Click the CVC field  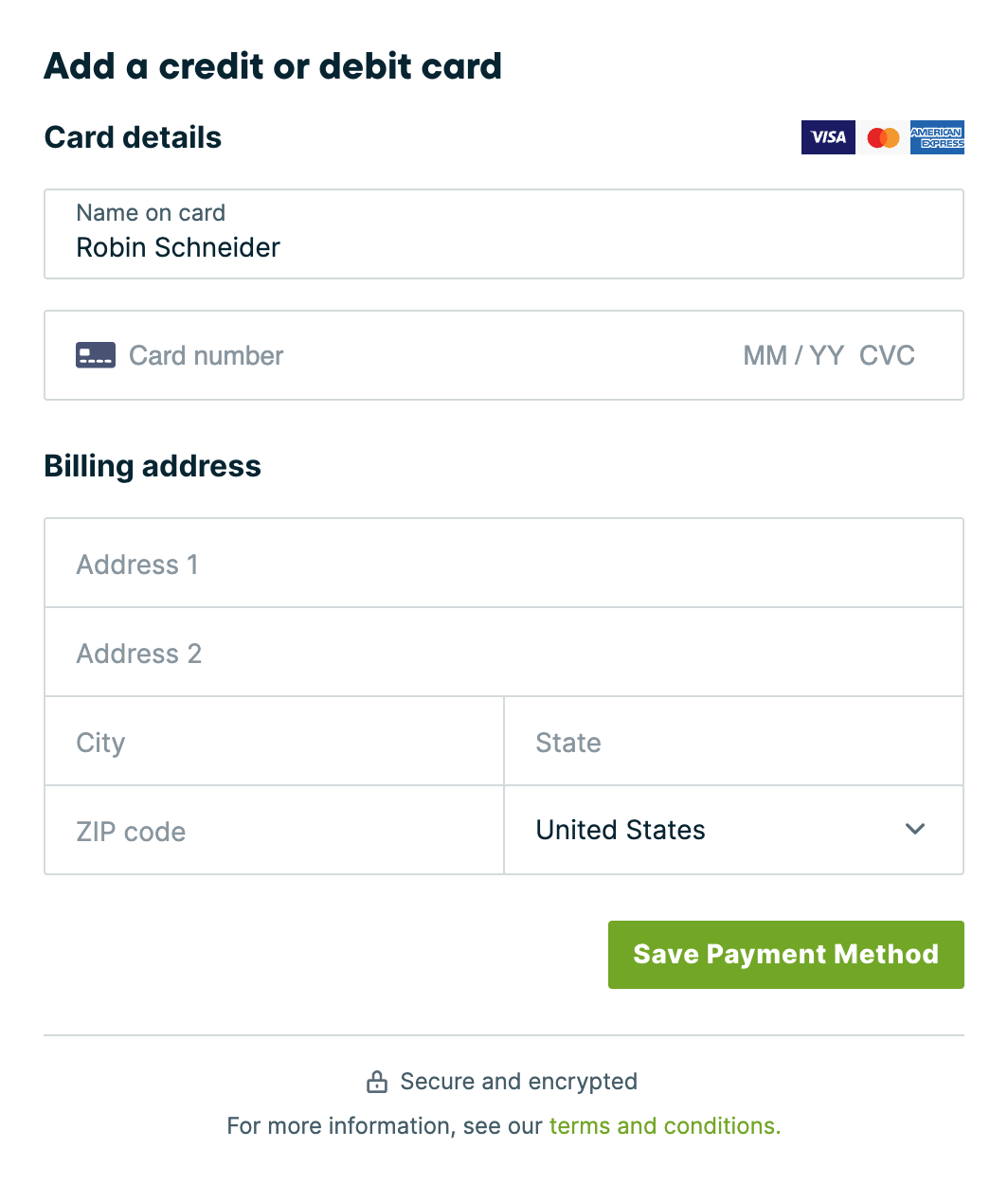click(x=887, y=355)
